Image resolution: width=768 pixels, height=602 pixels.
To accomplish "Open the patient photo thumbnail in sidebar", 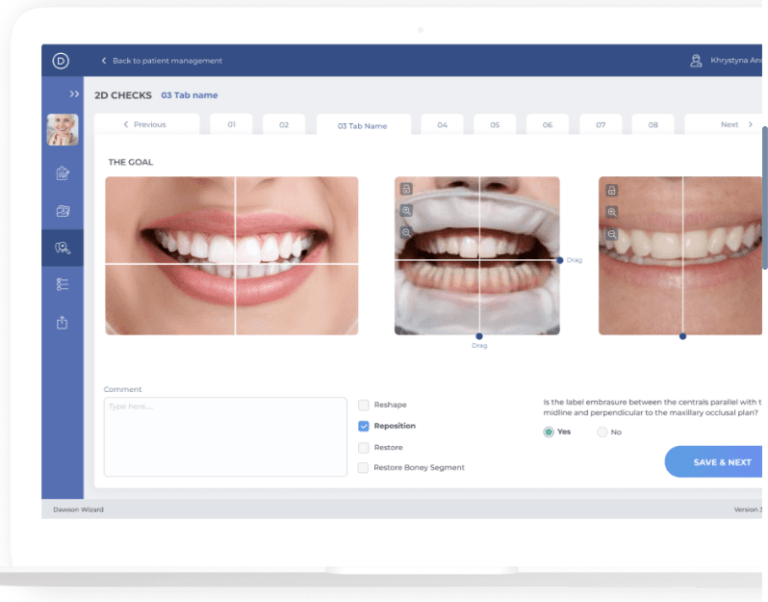I will pyautogui.click(x=61, y=130).
